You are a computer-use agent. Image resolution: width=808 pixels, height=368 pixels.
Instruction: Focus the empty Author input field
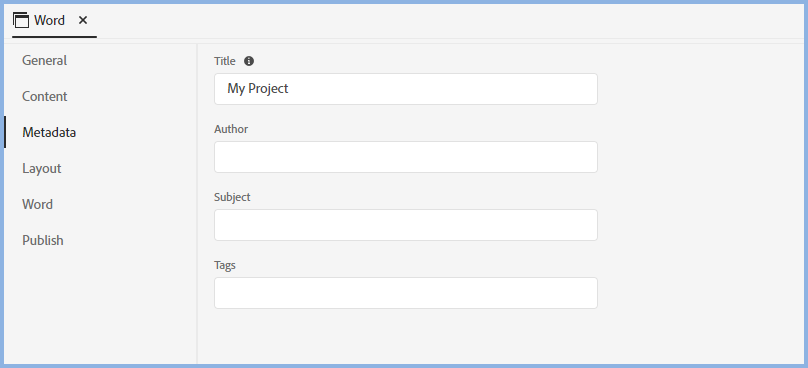click(406, 157)
